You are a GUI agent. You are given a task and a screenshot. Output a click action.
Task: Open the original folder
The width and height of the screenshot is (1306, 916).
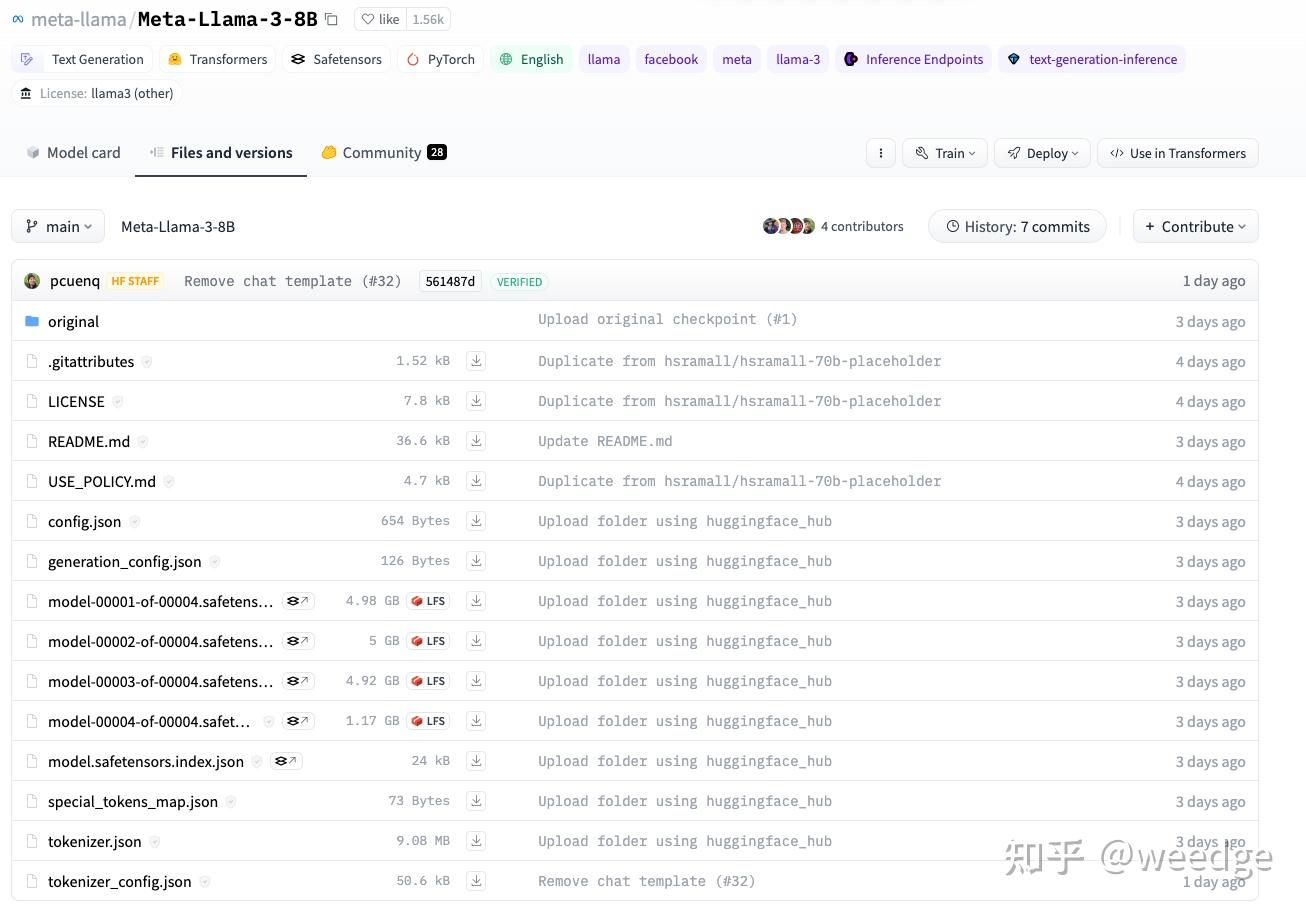click(x=73, y=321)
